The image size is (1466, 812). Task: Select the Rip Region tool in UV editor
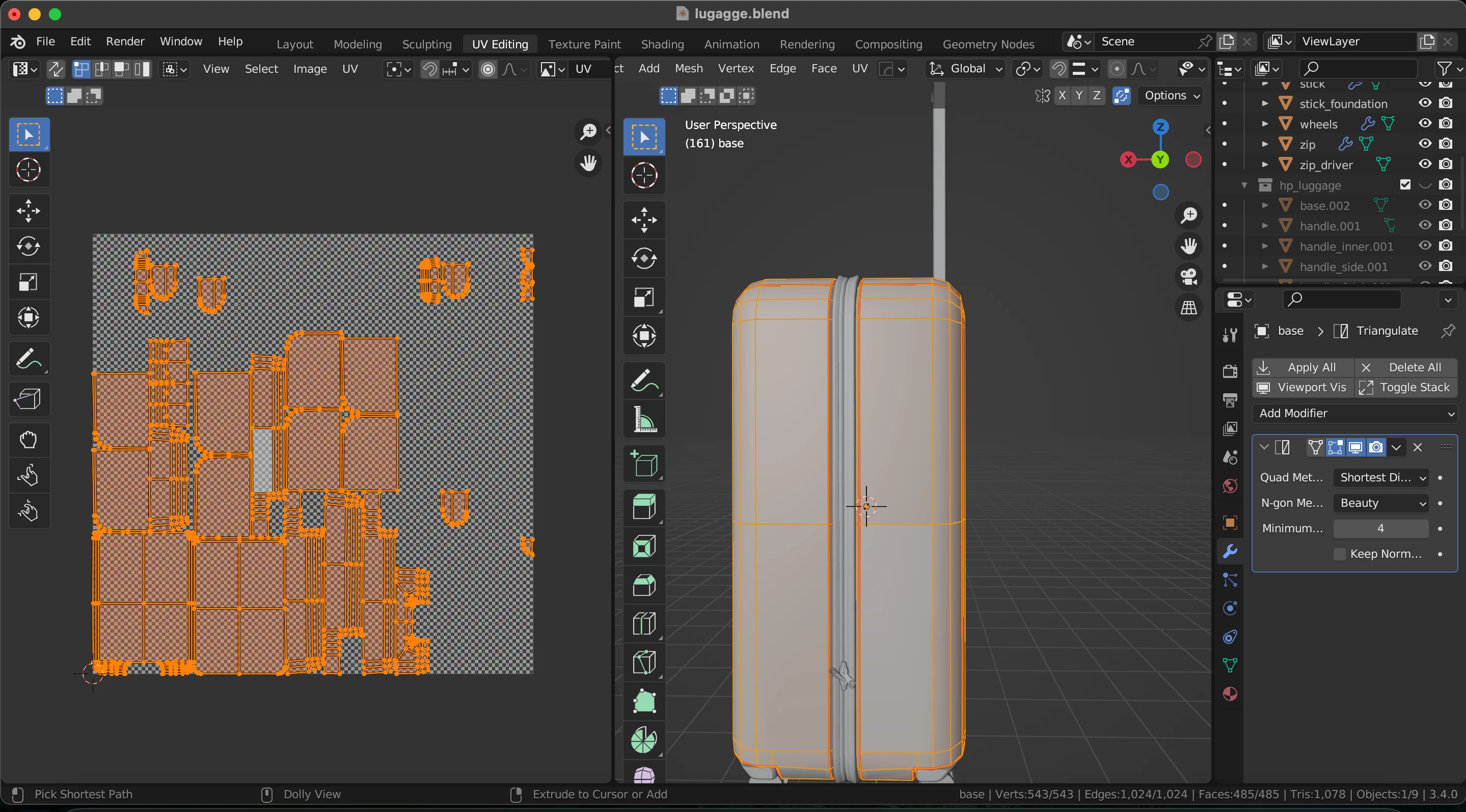[x=29, y=399]
